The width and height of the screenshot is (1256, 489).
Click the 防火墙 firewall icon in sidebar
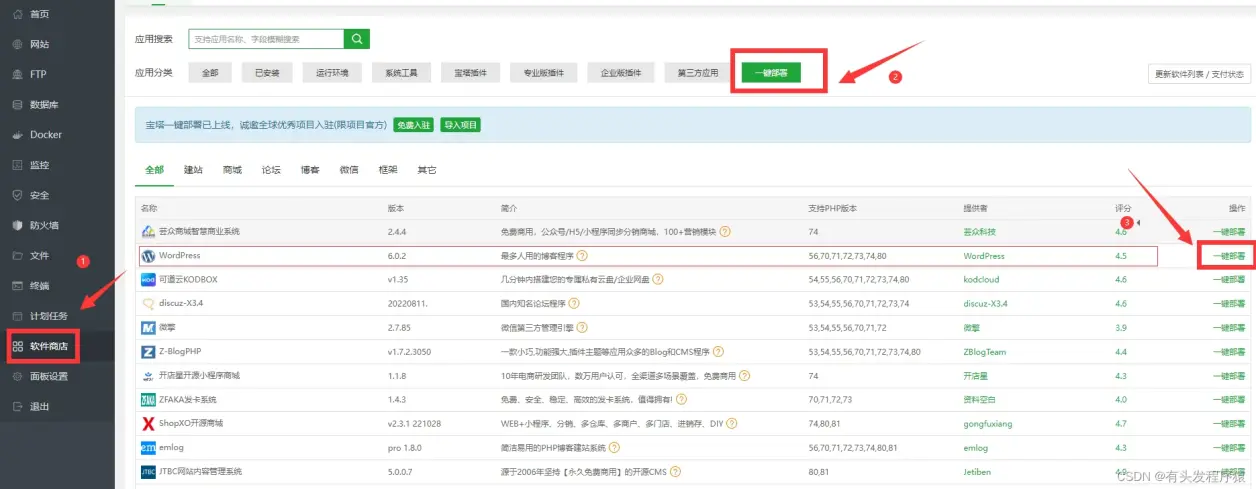pos(17,225)
